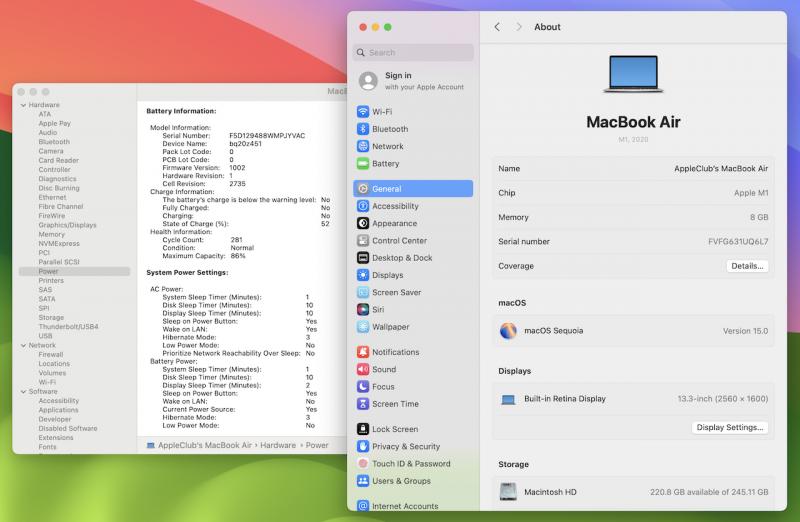Click the Coverage Details button

(747, 266)
